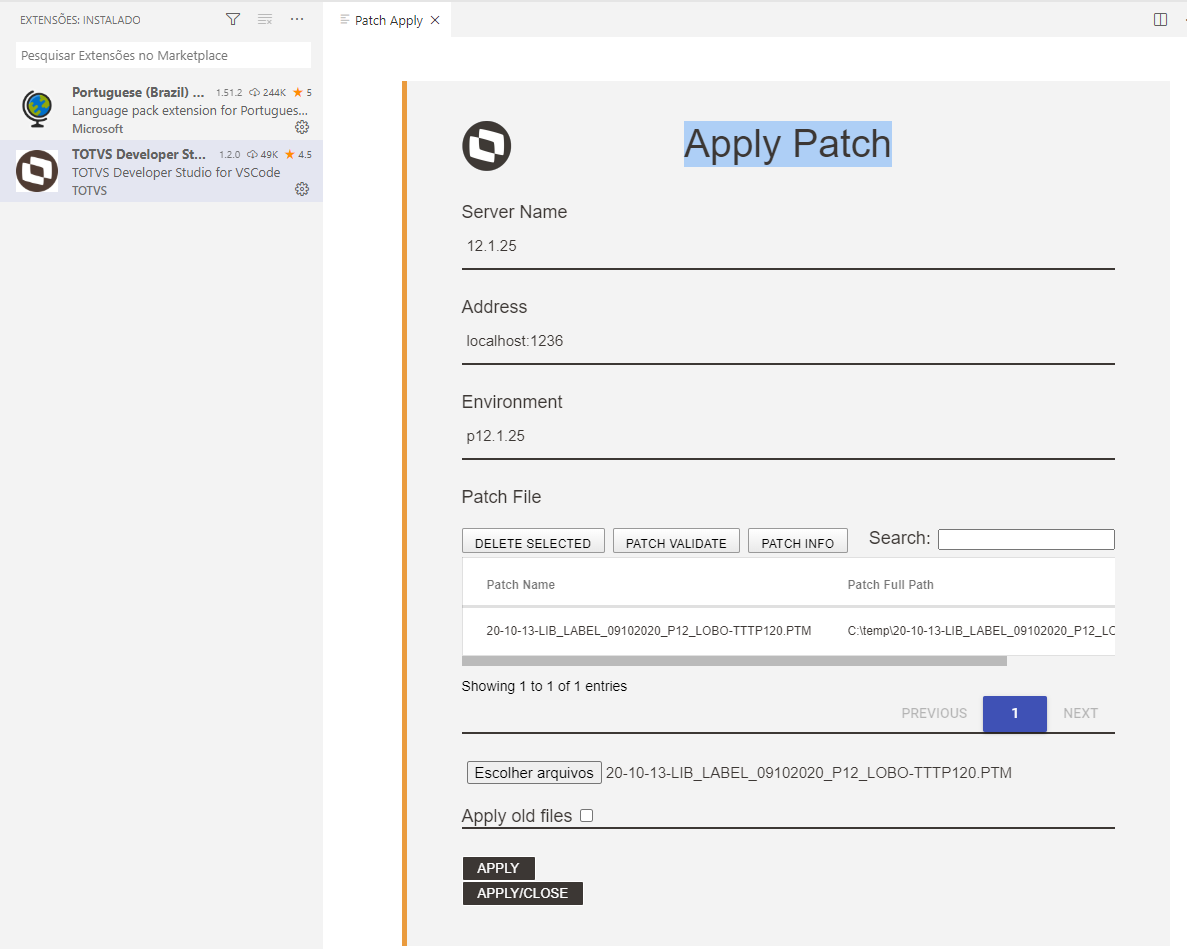Clear extensions search results icon

pos(265,20)
